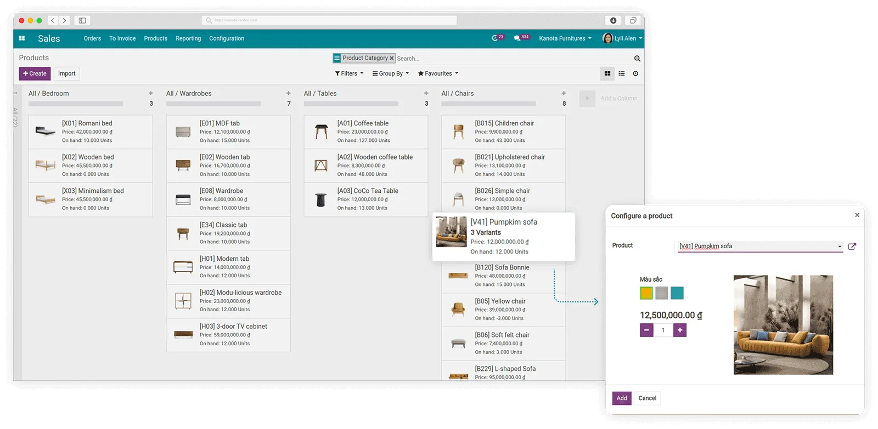Click Cancel in Configure a product dialog
Viewport: 878px width, 429px height.
pyautogui.click(x=647, y=398)
